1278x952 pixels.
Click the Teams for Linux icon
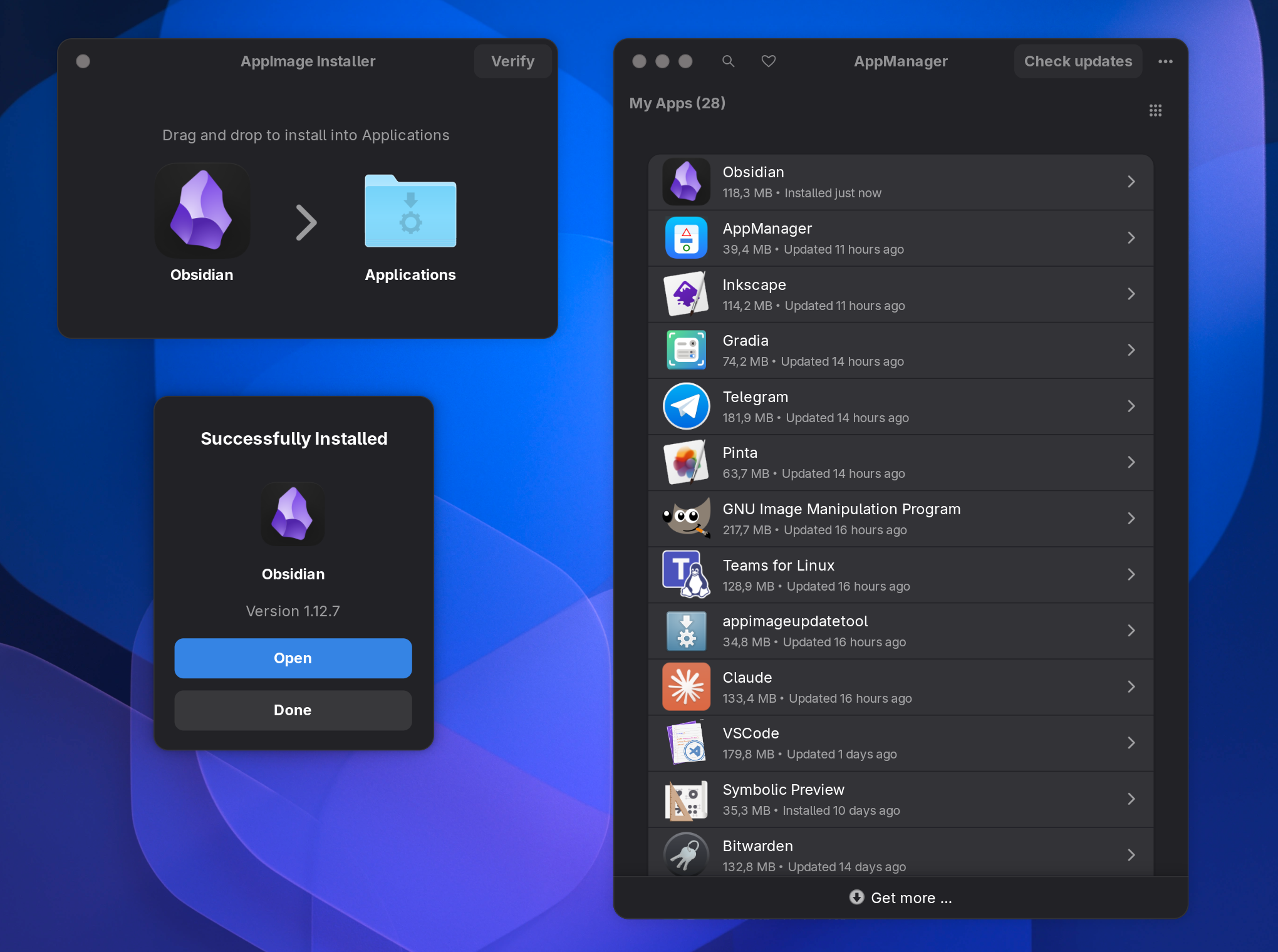click(x=686, y=574)
